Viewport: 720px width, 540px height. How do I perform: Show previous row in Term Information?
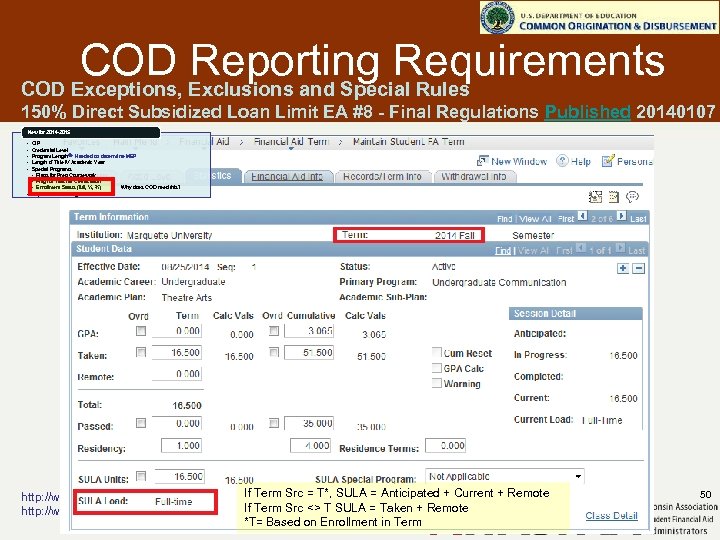tap(582, 216)
